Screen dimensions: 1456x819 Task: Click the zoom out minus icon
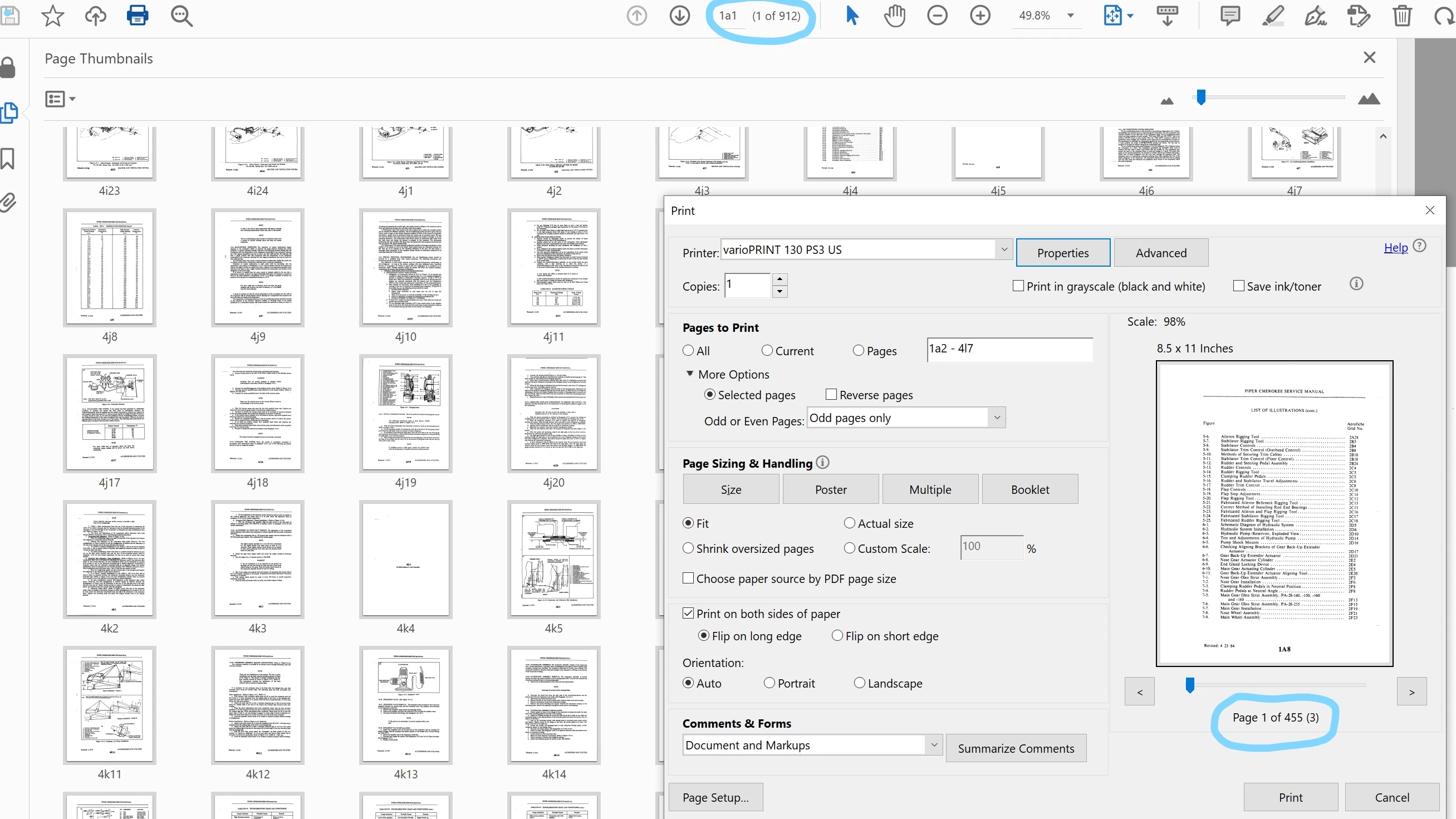[x=937, y=15]
